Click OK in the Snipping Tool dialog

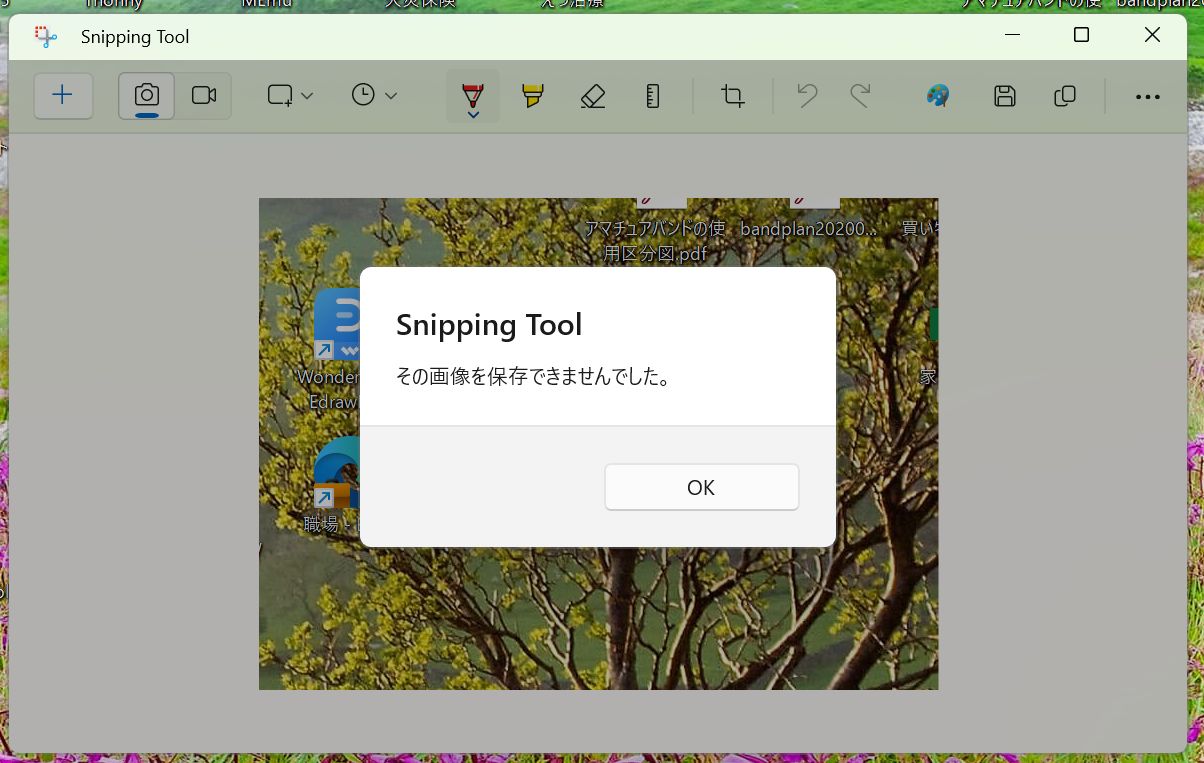click(701, 487)
